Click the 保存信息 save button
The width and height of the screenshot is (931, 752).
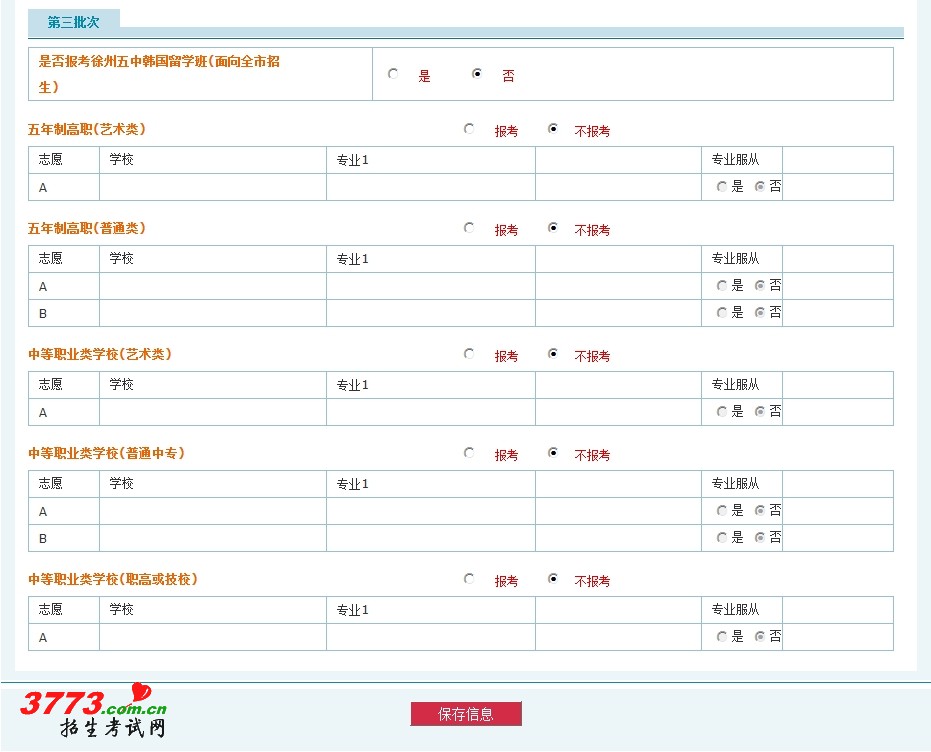[466, 714]
